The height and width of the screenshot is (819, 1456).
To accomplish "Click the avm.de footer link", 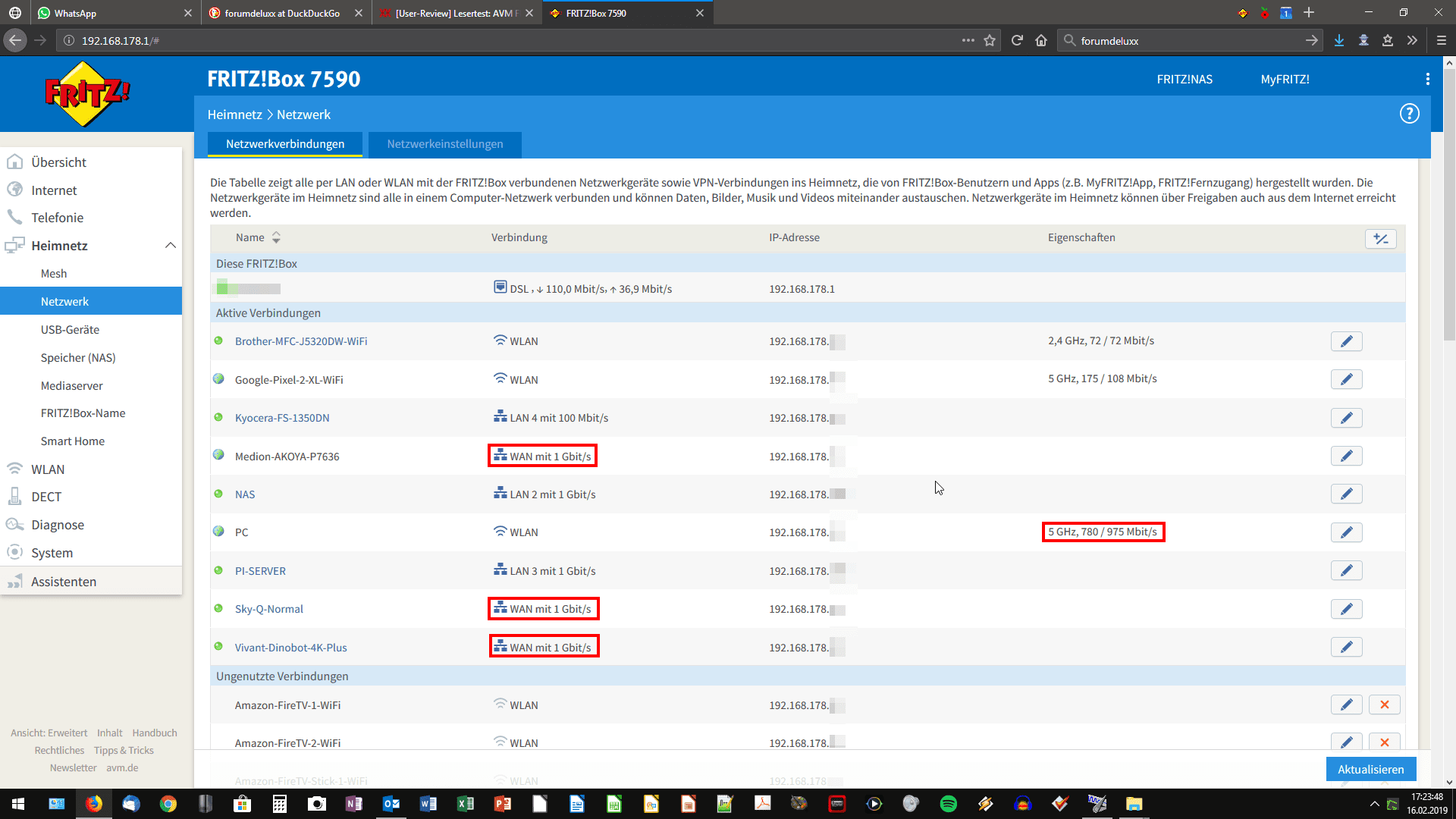I will pyautogui.click(x=122, y=767).
